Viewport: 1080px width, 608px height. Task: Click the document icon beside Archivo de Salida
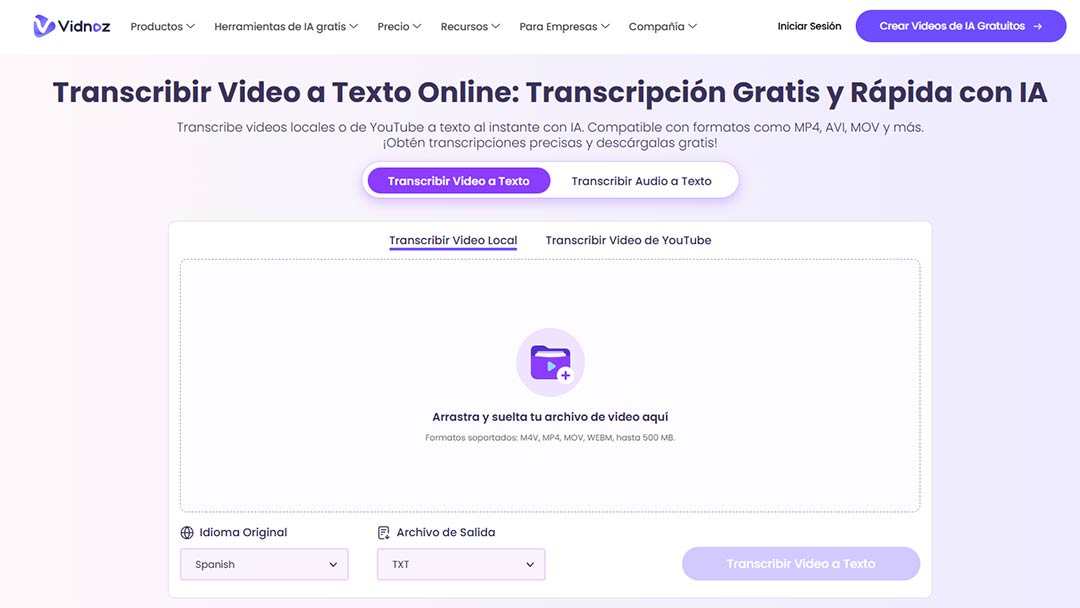(384, 532)
